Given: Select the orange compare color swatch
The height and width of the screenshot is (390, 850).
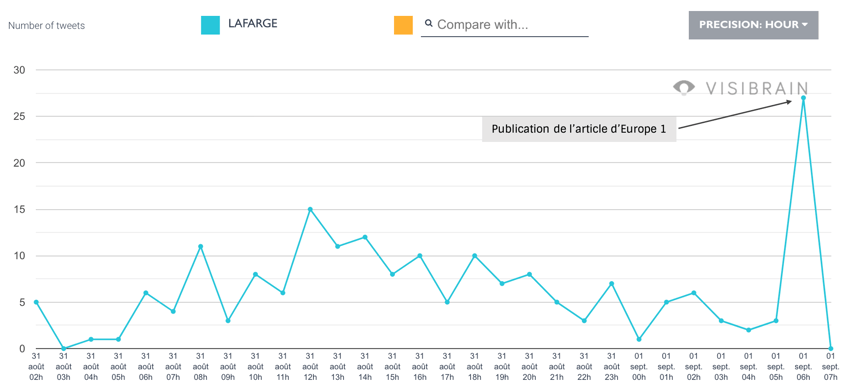Looking at the screenshot, I should 403,25.
